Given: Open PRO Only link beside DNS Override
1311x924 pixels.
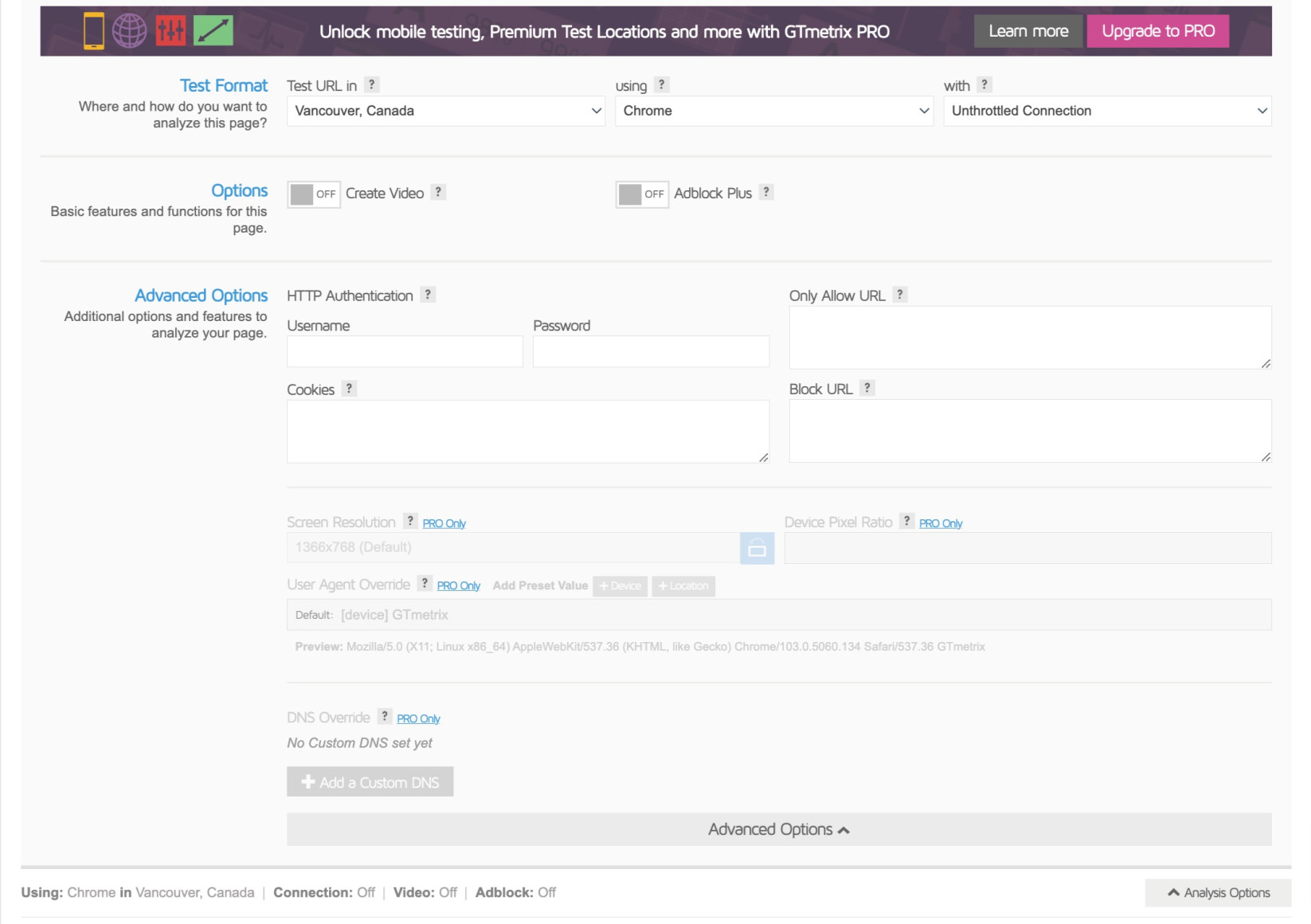Looking at the screenshot, I should (x=418, y=718).
